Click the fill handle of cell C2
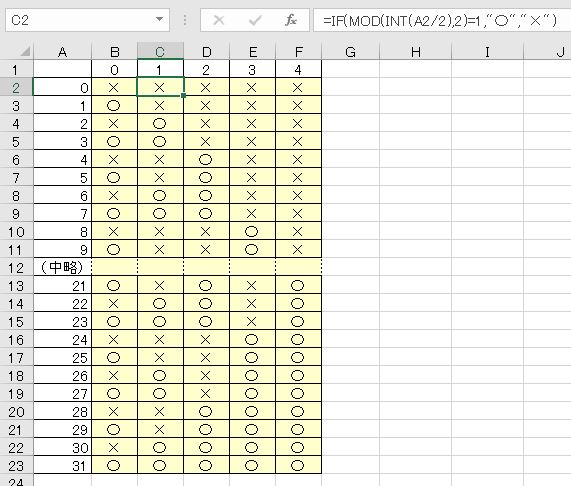Viewport: 571px width, 486px height. click(x=183, y=95)
